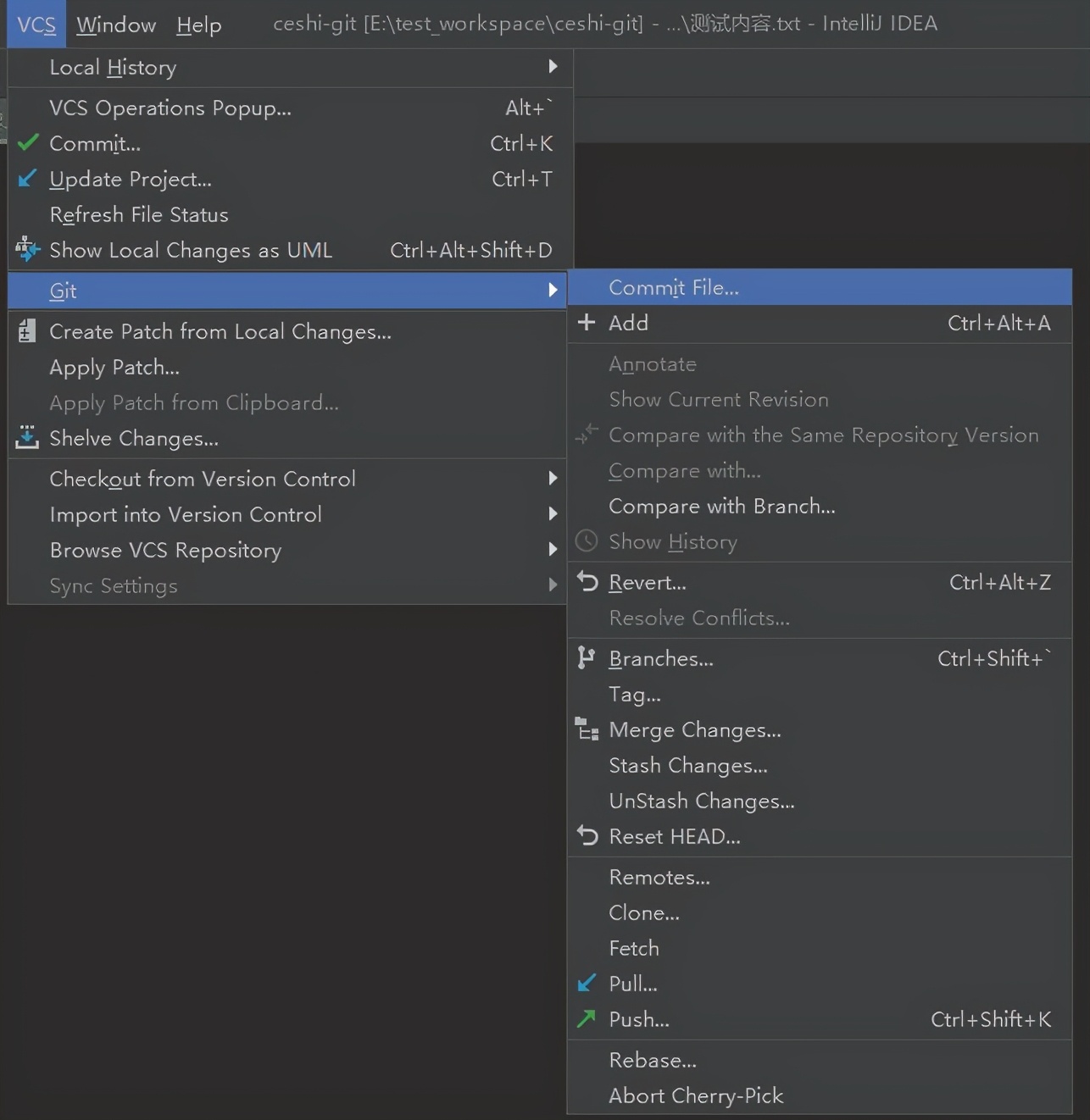Image resolution: width=1090 pixels, height=1120 pixels.
Task: Click the green checkmark Commit icon
Action: [28, 142]
